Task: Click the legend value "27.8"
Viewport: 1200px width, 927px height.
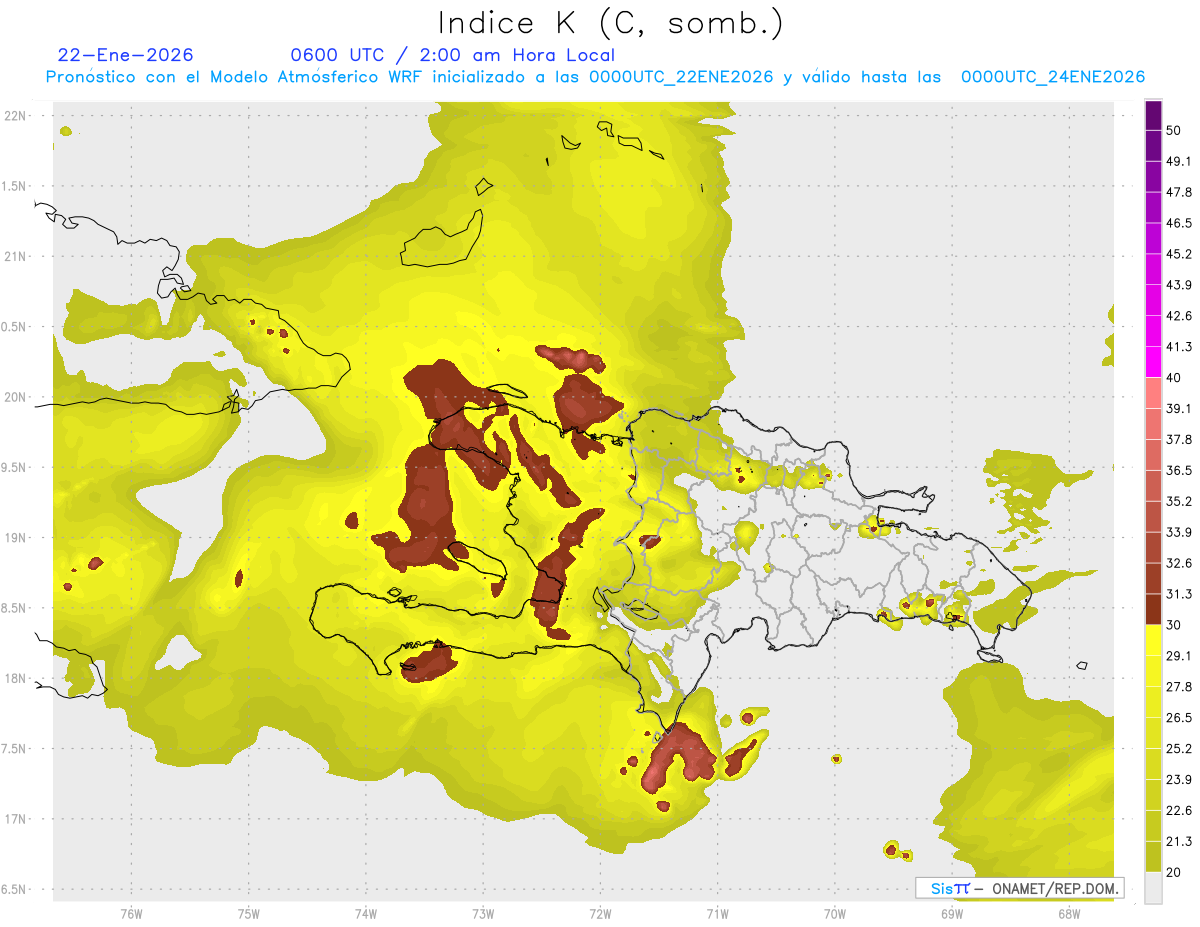Action: point(1179,687)
